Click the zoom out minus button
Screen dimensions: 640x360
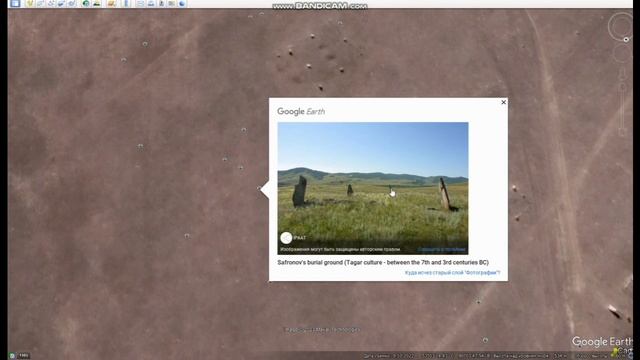622,133
